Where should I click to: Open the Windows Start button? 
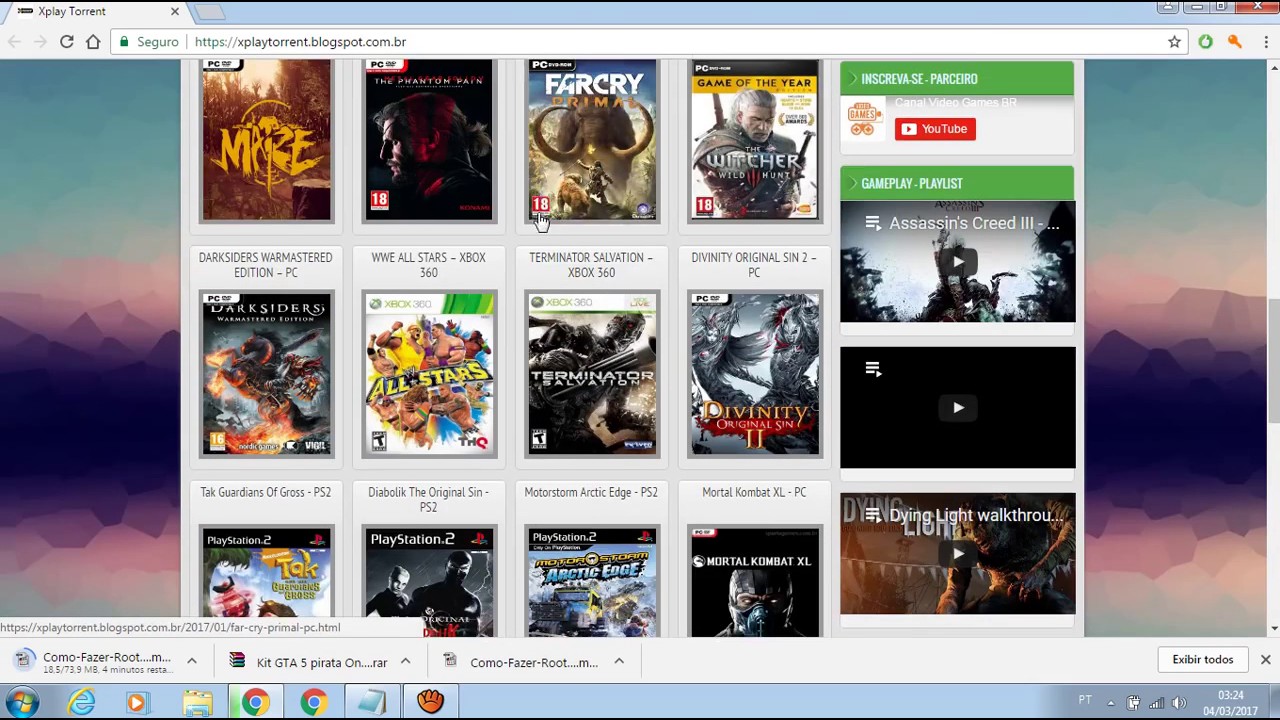[x=22, y=702]
